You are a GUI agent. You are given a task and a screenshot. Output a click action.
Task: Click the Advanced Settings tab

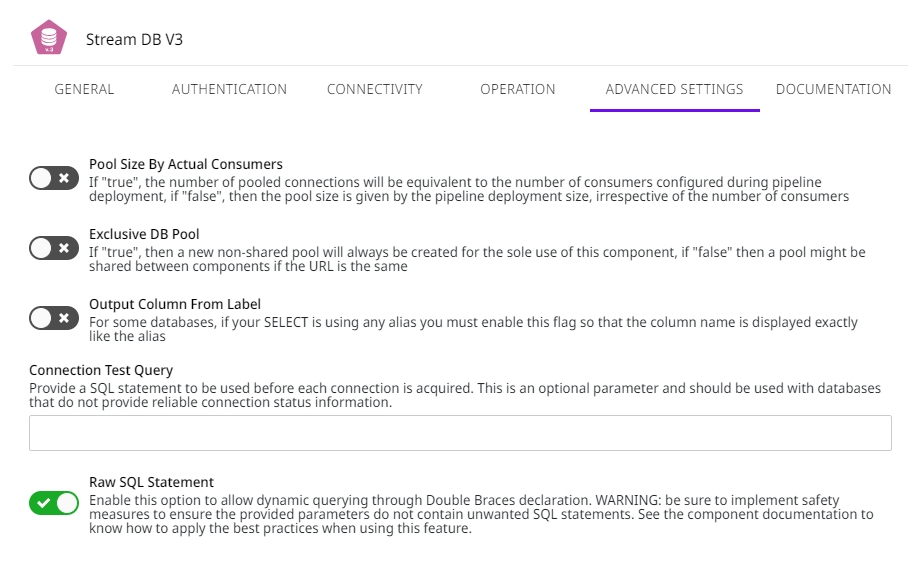[674, 89]
